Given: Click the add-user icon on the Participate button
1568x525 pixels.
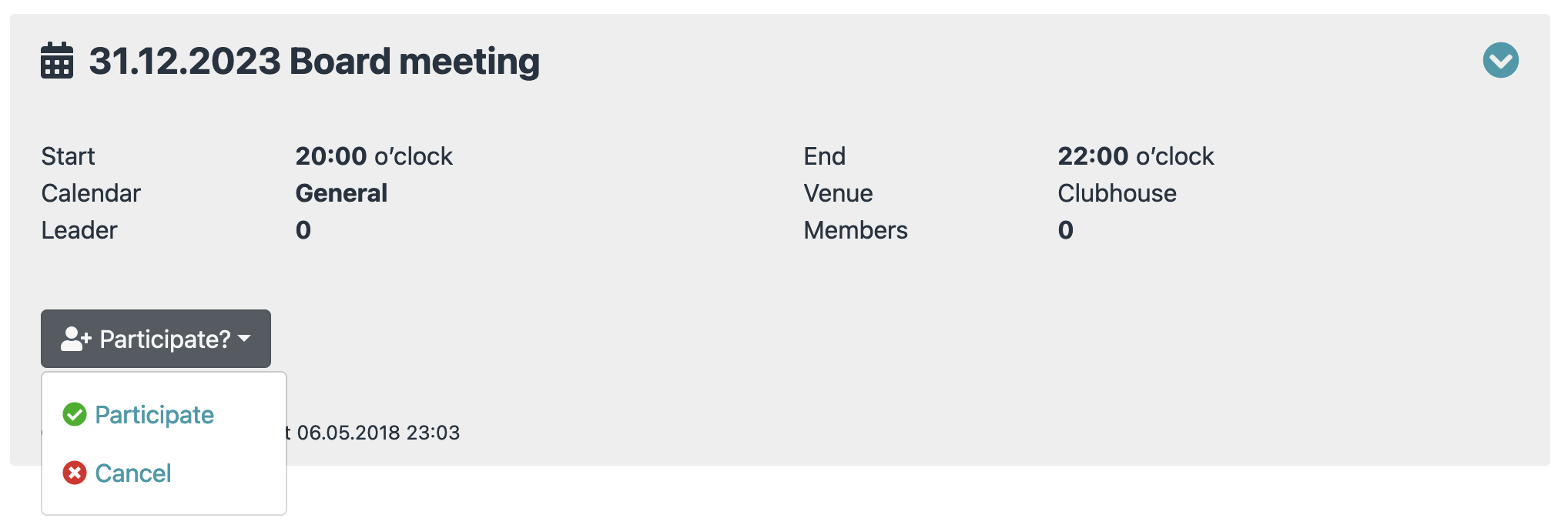Looking at the screenshot, I should pos(75,339).
